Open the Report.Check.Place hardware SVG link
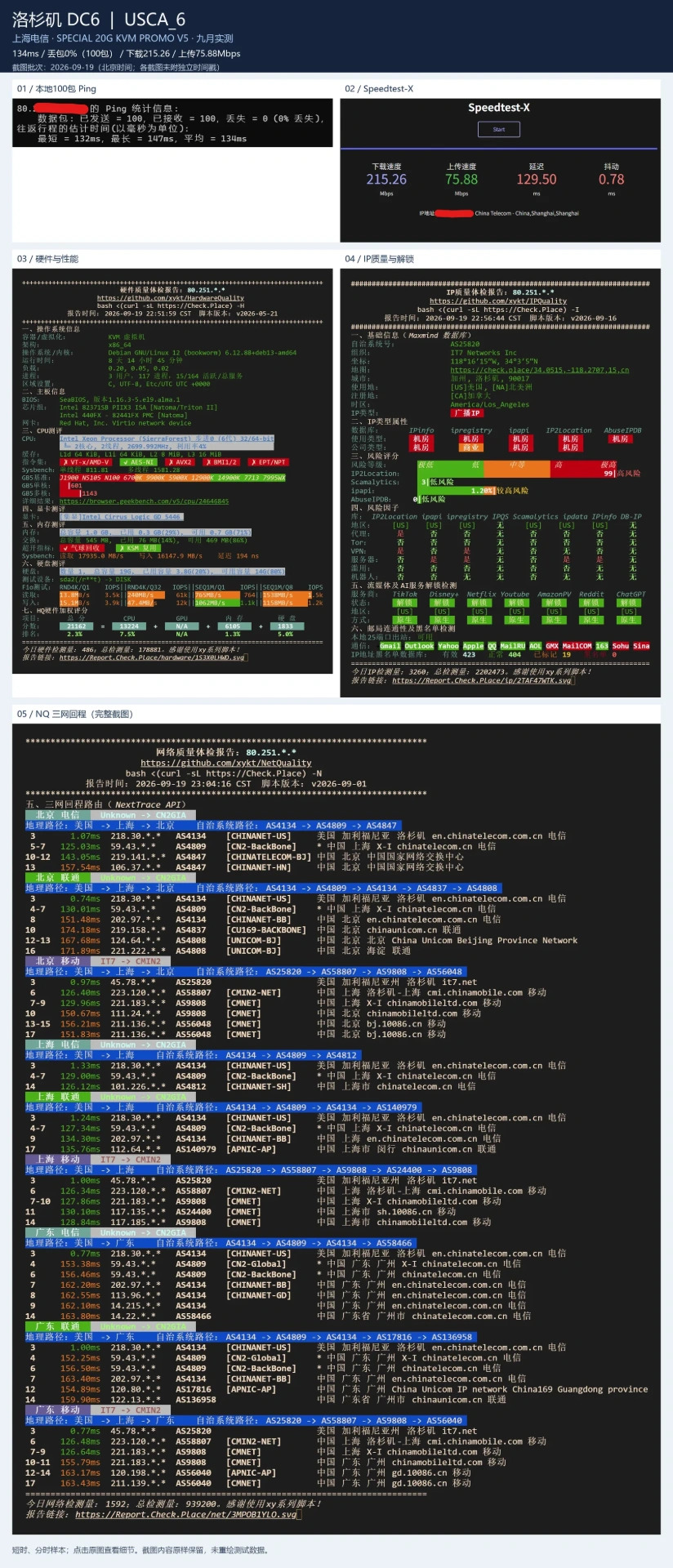 coord(152,657)
